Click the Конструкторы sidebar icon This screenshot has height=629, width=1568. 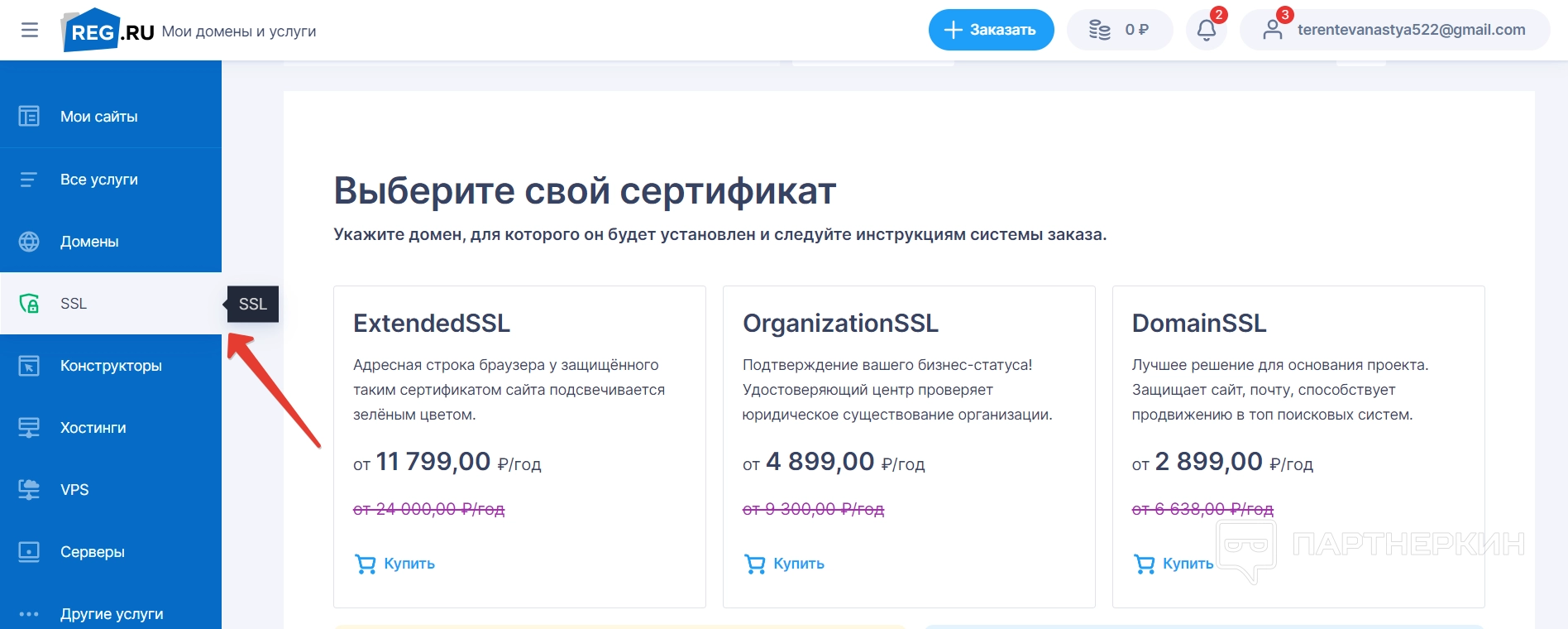(29, 366)
